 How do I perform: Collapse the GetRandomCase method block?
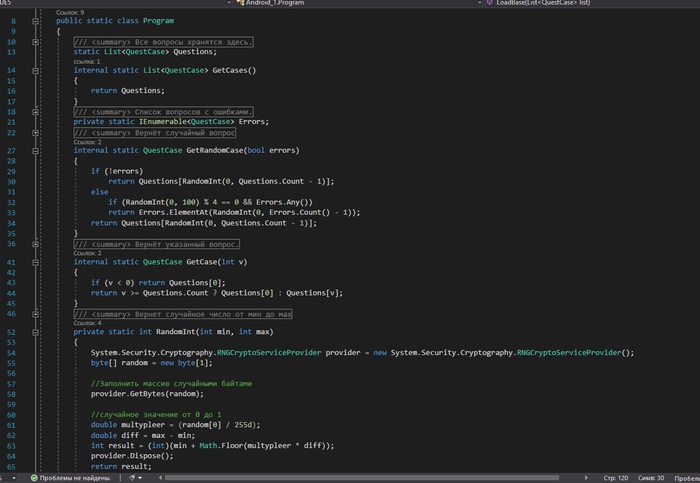point(37,150)
